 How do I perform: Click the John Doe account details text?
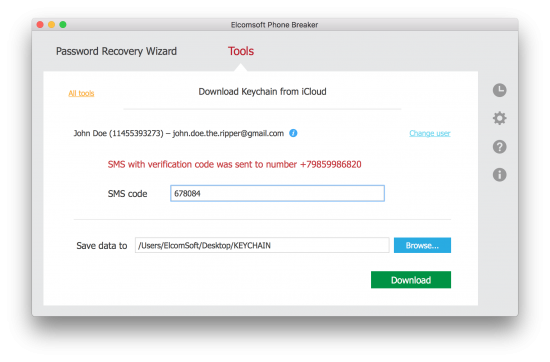[178, 133]
